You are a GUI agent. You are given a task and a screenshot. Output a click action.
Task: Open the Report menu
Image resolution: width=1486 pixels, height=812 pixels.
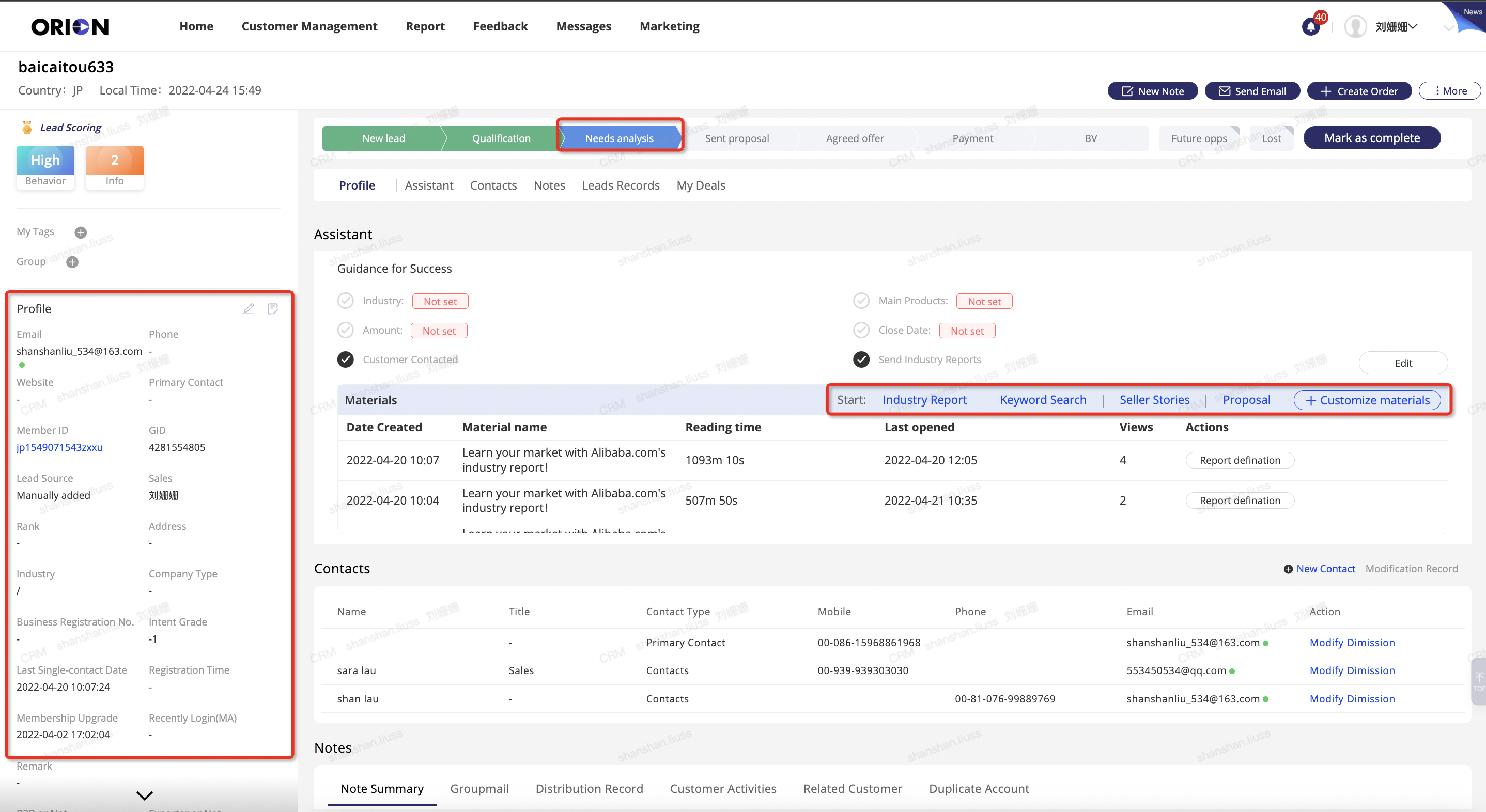coord(425,26)
